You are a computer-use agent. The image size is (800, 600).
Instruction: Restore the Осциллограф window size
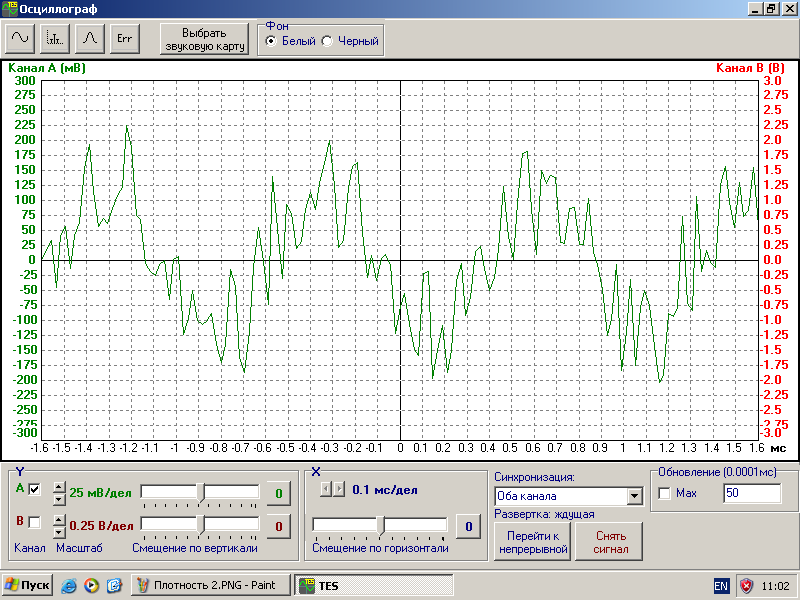pyautogui.click(x=771, y=9)
